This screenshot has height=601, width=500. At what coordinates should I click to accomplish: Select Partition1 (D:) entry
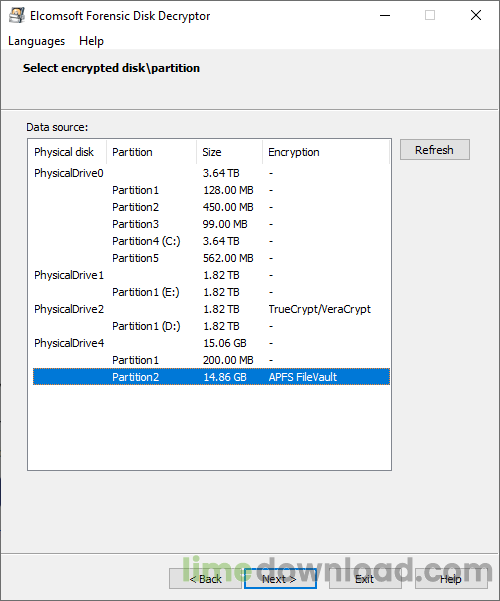[x=211, y=326]
